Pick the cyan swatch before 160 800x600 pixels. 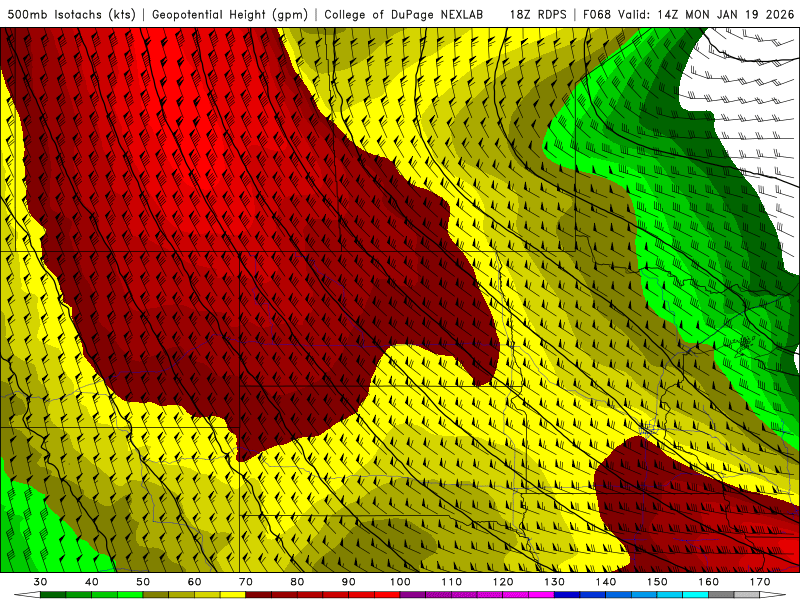pyautogui.click(x=695, y=594)
